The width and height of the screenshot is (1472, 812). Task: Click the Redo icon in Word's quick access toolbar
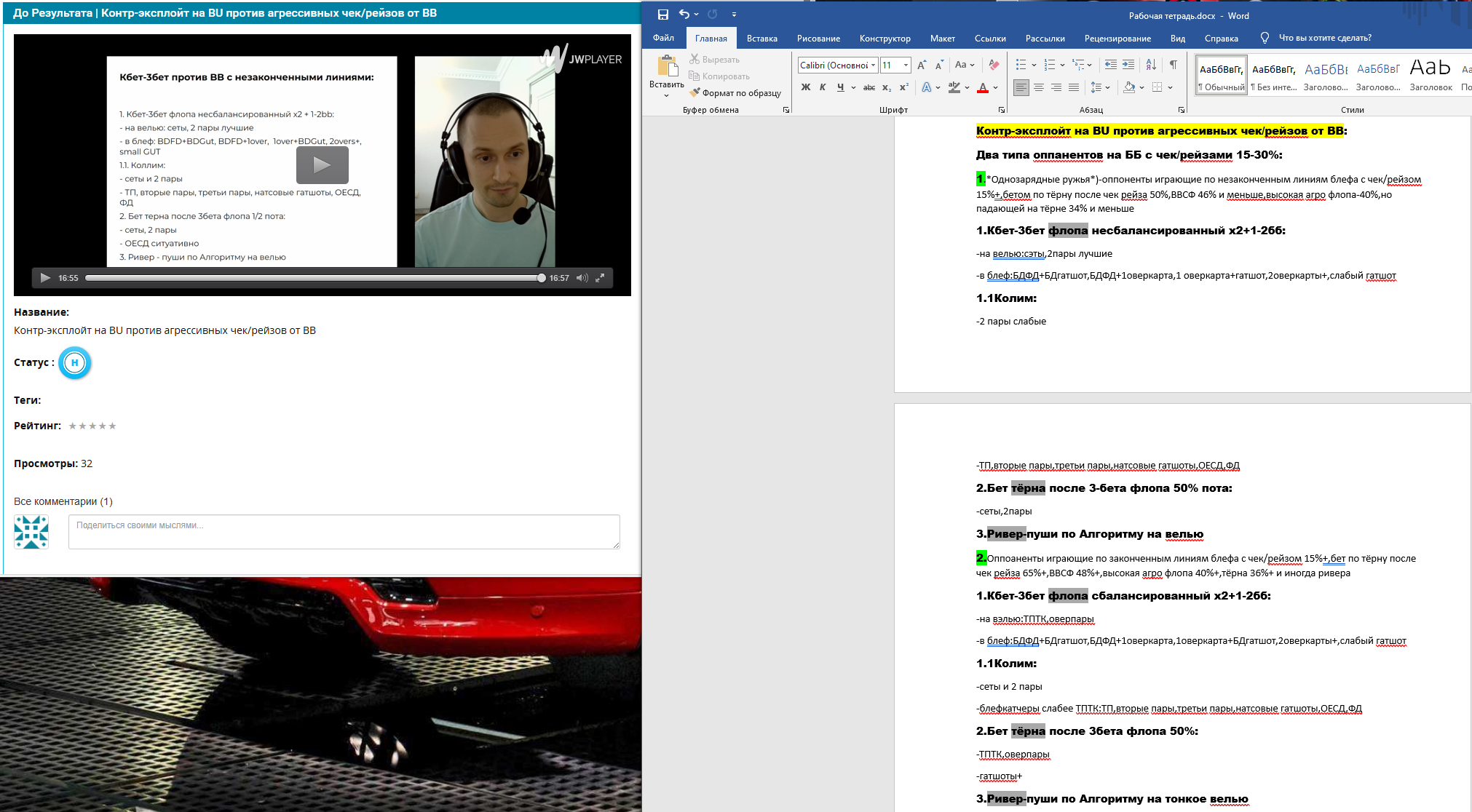pyautogui.click(x=713, y=15)
